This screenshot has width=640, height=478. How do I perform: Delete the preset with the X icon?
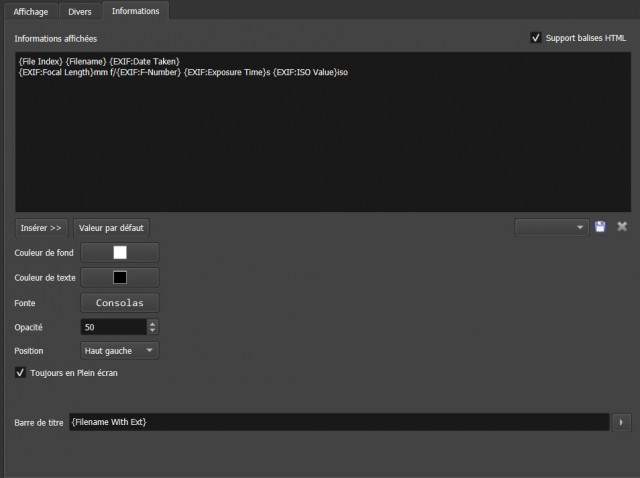[622, 227]
